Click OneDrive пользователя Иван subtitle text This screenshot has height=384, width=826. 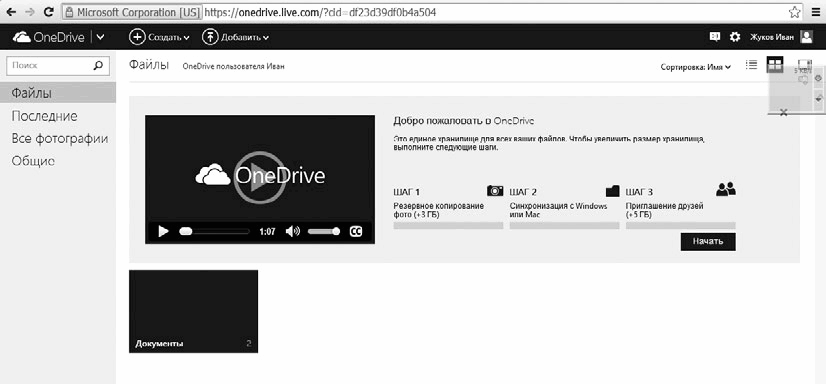click(233, 67)
